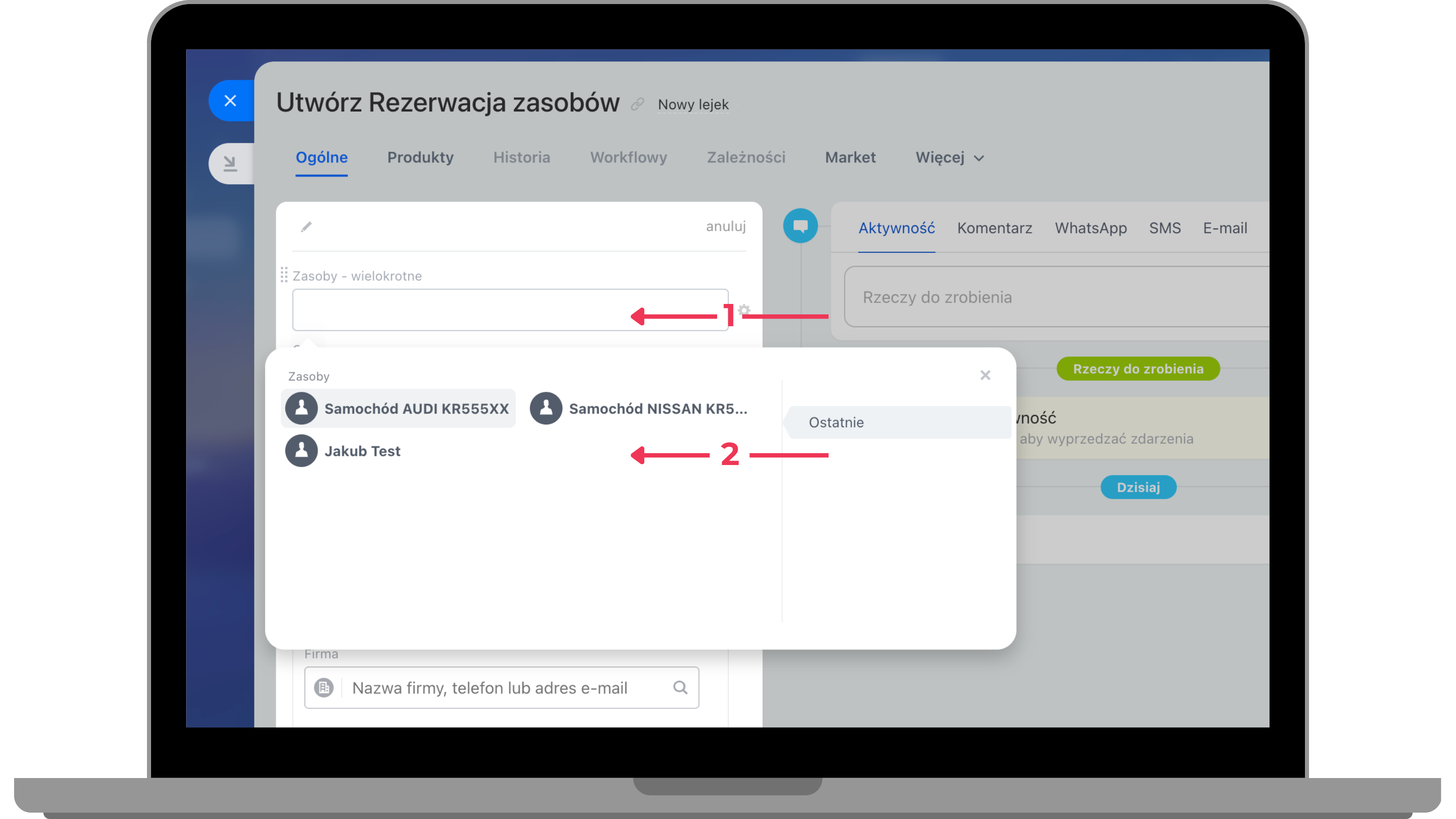The width and height of the screenshot is (1456, 819).
Task: Select the WhatsApp timeline tab
Action: click(1091, 228)
